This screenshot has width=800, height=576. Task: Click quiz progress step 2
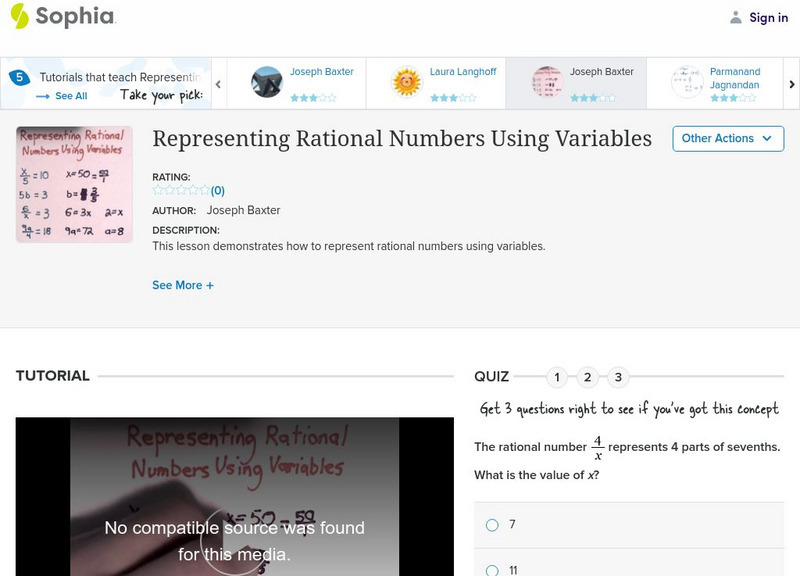(587, 377)
